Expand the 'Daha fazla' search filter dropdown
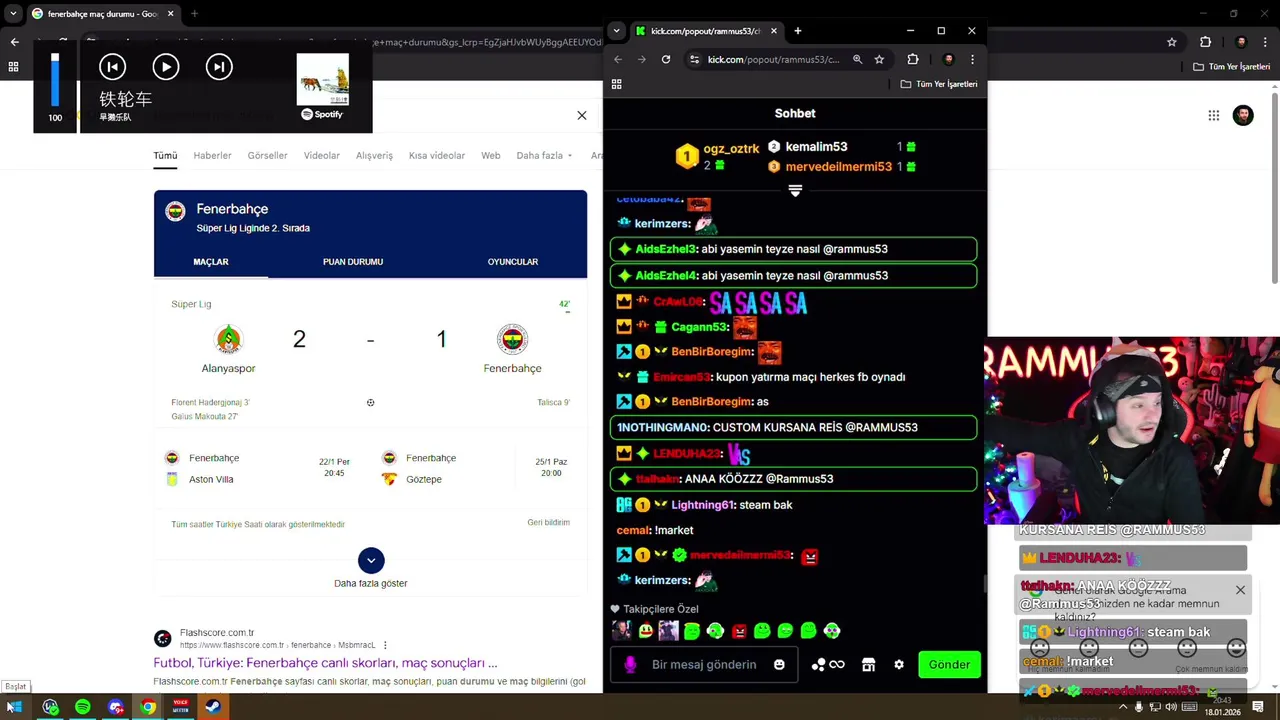The height and width of the screenshot is (720, 1280). 544,155
